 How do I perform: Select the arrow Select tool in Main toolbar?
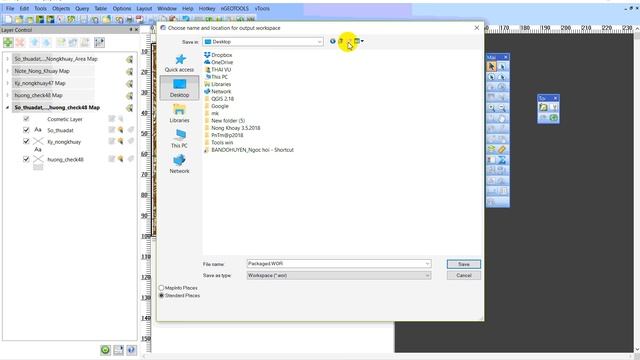pos(491,67)
